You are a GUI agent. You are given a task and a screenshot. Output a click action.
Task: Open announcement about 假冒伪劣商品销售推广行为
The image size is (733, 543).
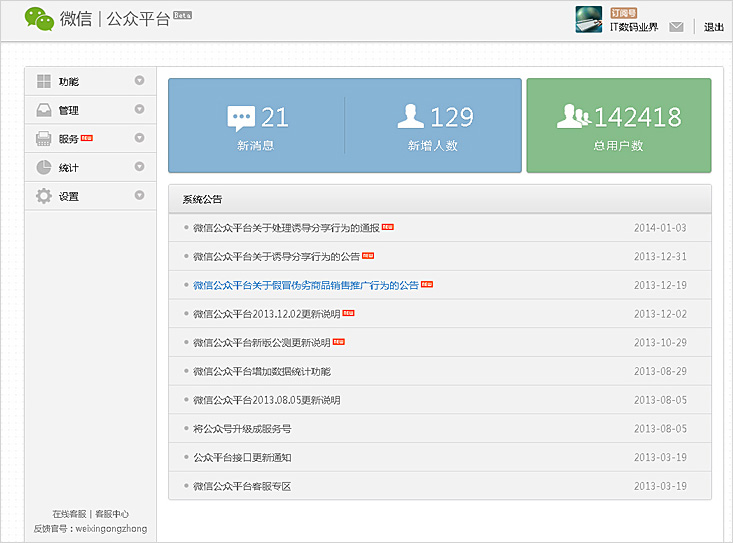pos(306,285)
